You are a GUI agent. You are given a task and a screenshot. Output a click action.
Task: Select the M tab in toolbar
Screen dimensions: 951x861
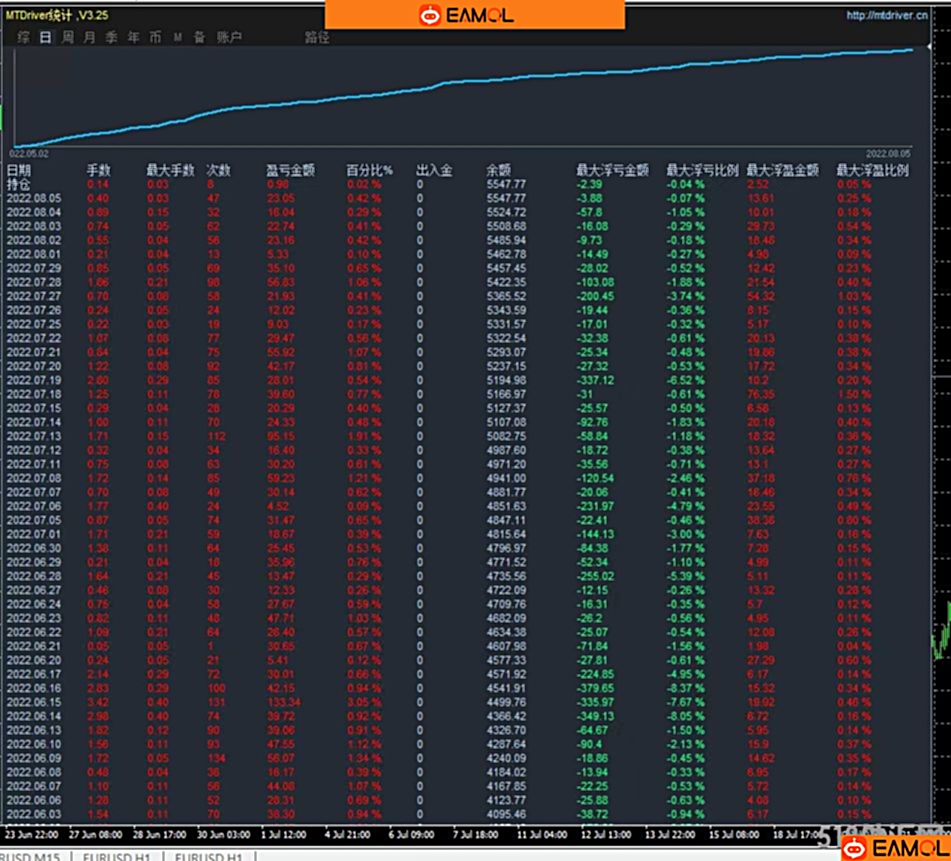177,37
